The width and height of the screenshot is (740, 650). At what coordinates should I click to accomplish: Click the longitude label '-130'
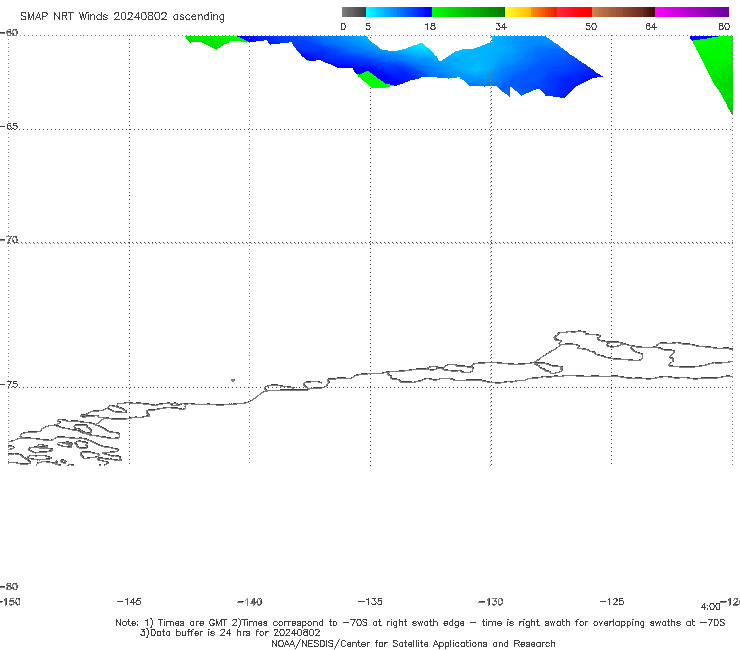(491, 601)
